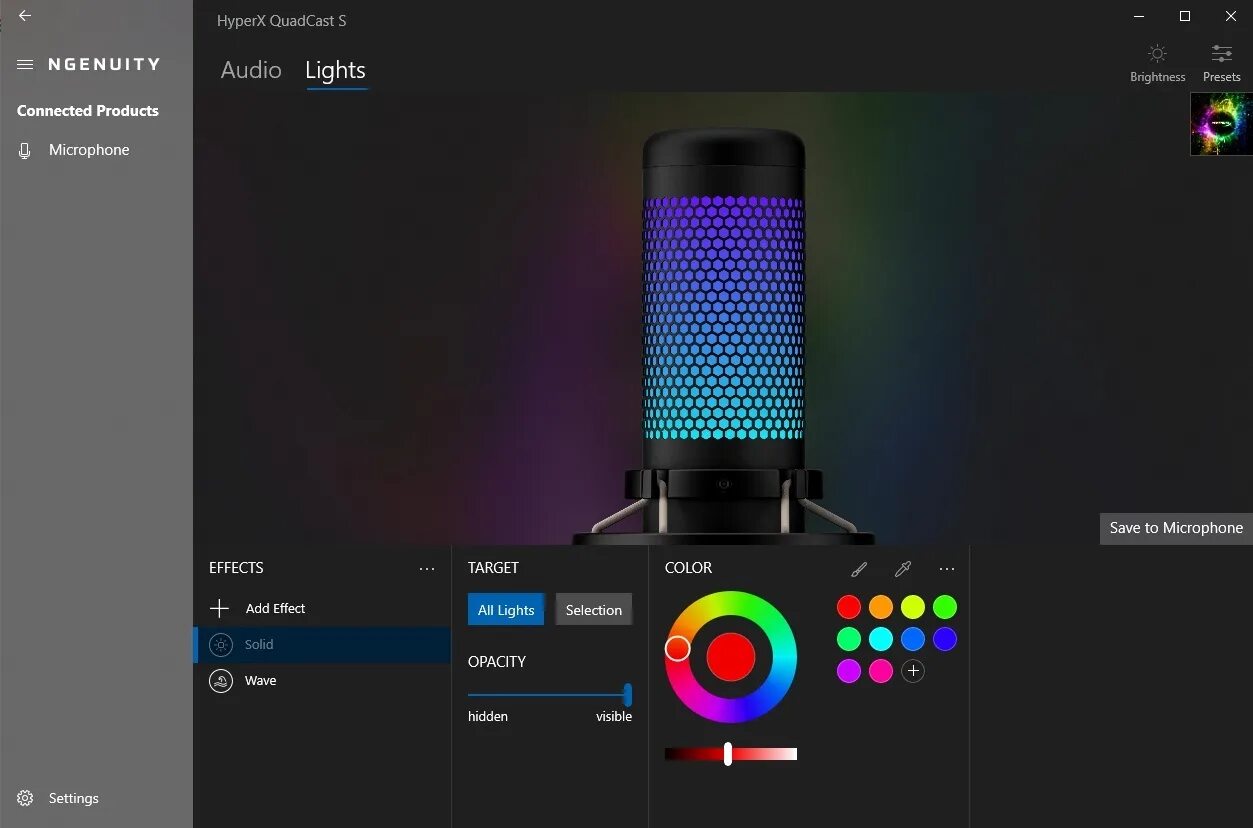Screen dimensions: 1253x828
Task: Choose the Selection target option
Action: 594,610
